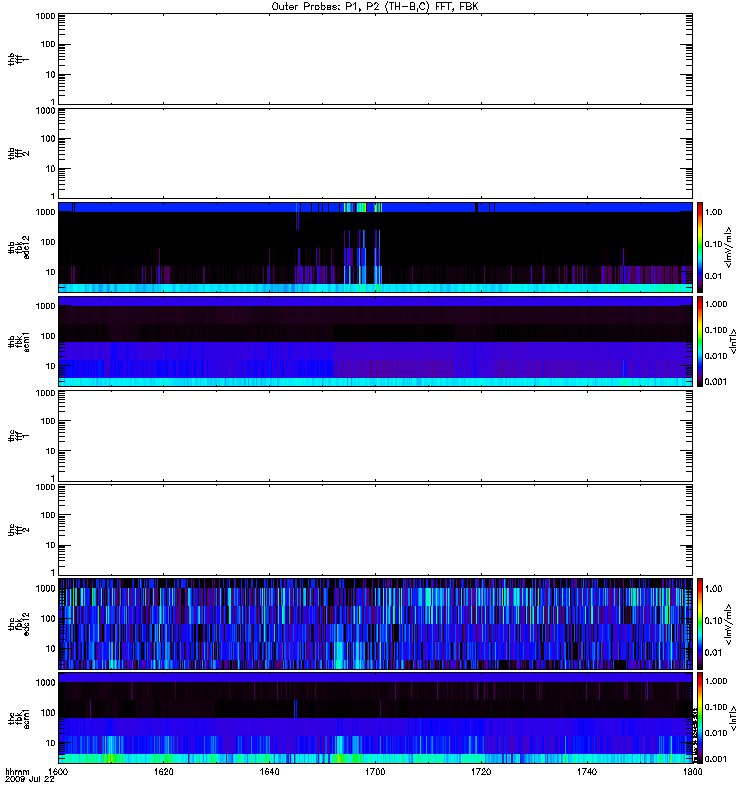Click '1.00' on thb edc12 color bar scale
750x800 pixels.
coord(714,212)
